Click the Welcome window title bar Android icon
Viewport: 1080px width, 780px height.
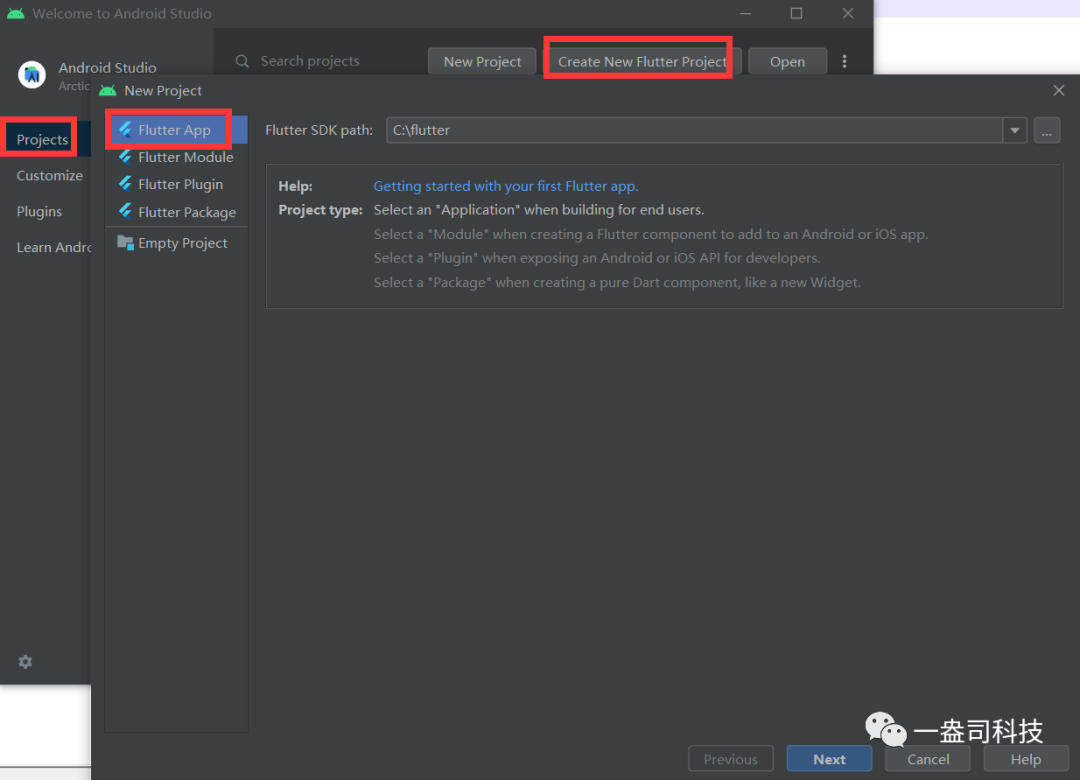click(x=16, y=13)
